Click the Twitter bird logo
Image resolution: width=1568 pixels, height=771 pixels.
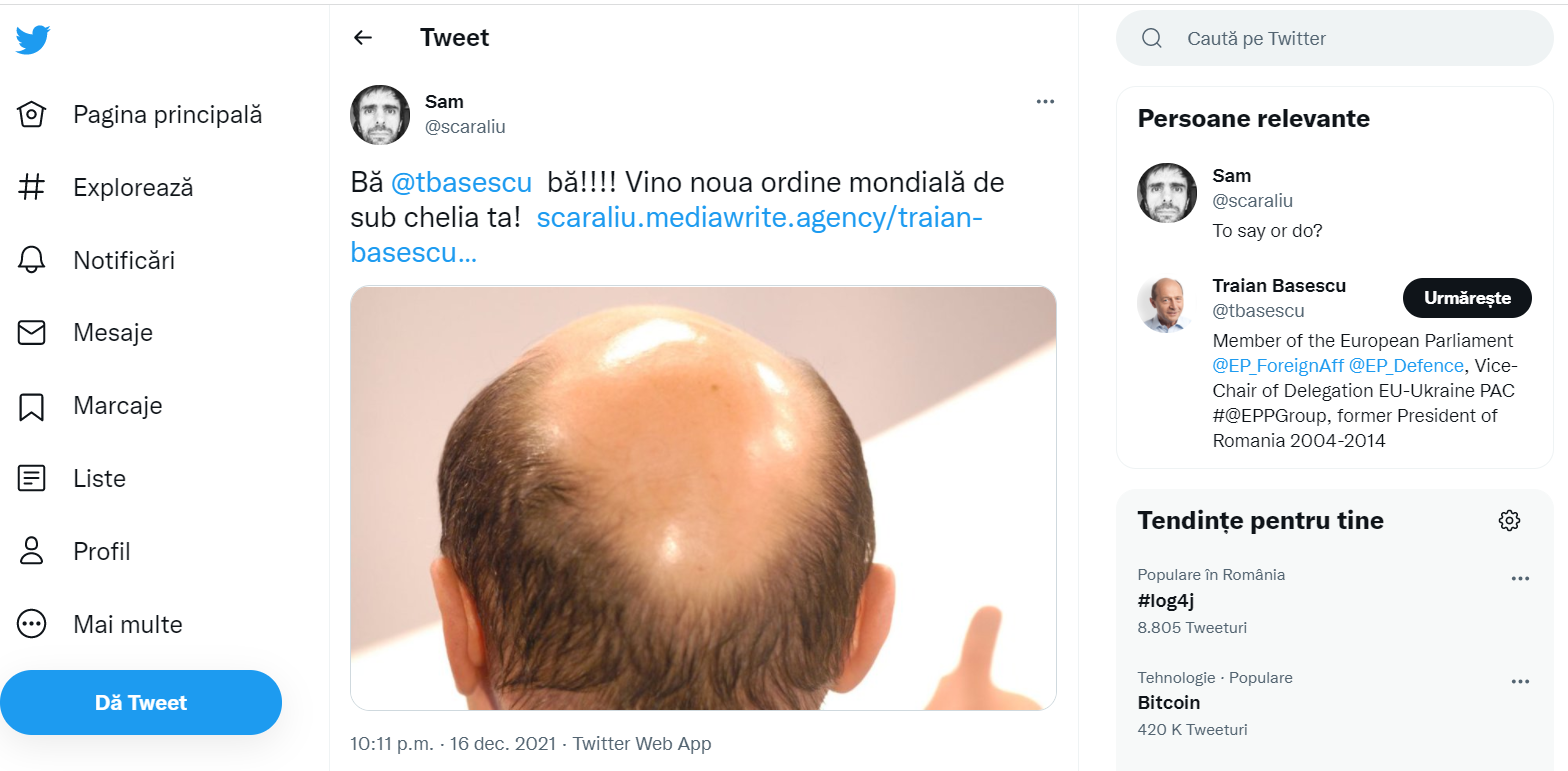(32, 39)
